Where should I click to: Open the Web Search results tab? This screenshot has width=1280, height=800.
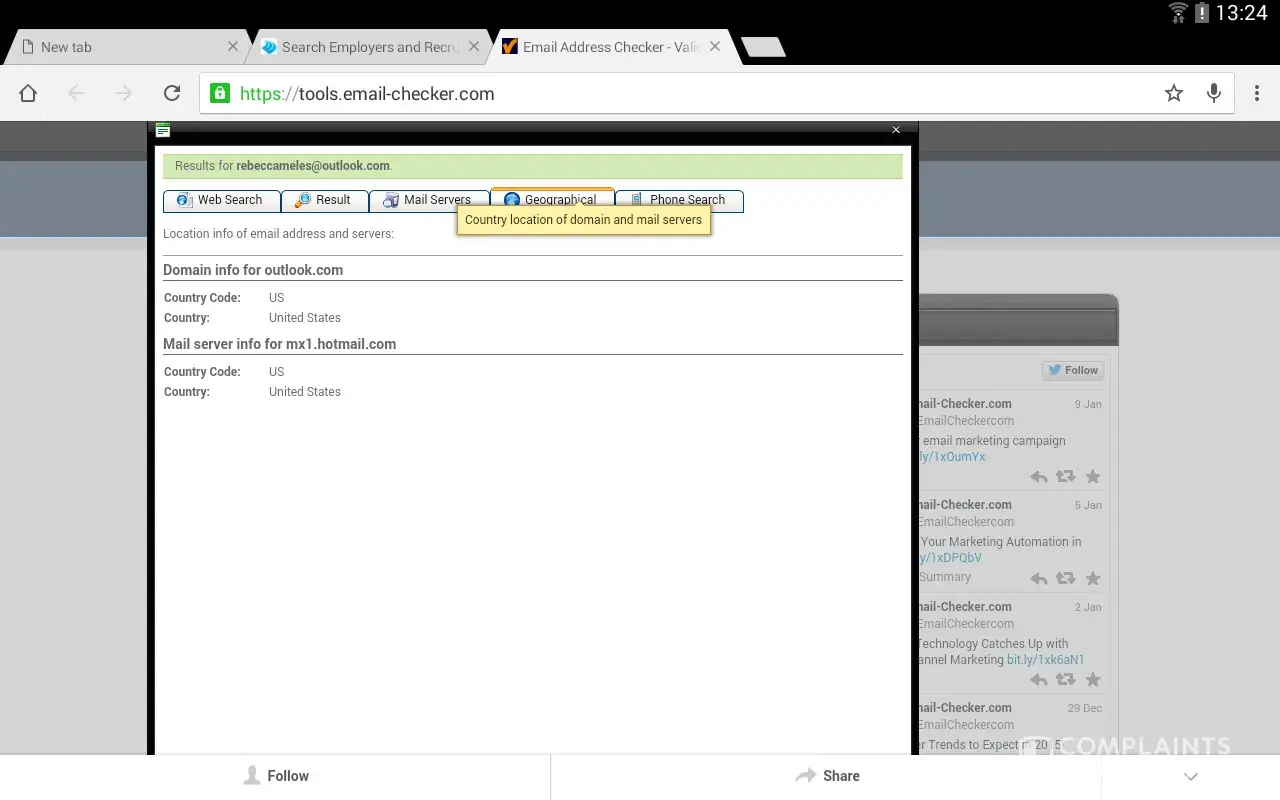point(221,200)
